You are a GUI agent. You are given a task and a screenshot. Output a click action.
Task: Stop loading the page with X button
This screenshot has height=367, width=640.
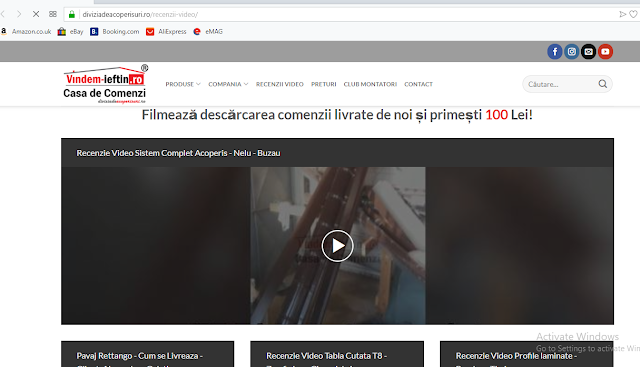(36, 14)
